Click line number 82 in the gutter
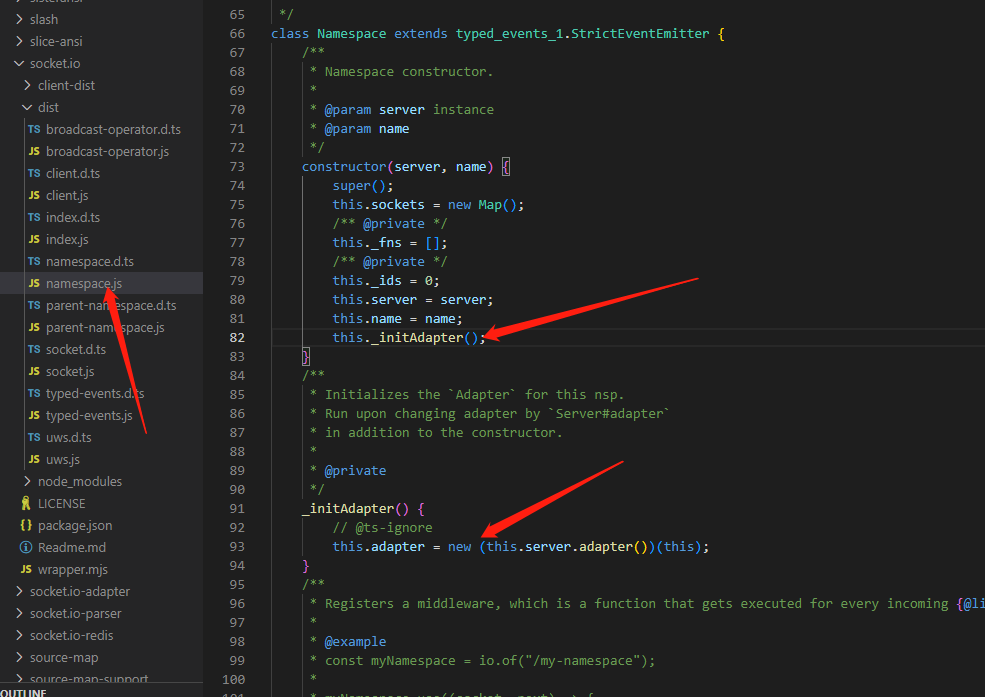985x697 pixels. [236, 337]
